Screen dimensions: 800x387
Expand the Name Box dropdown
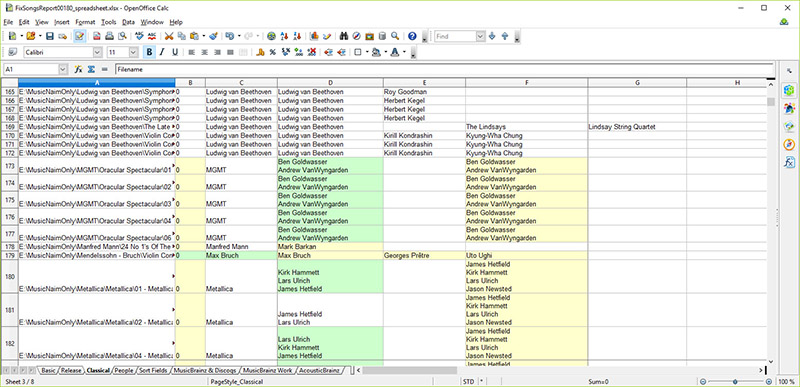pyautogui.click(x=63, y=69)
